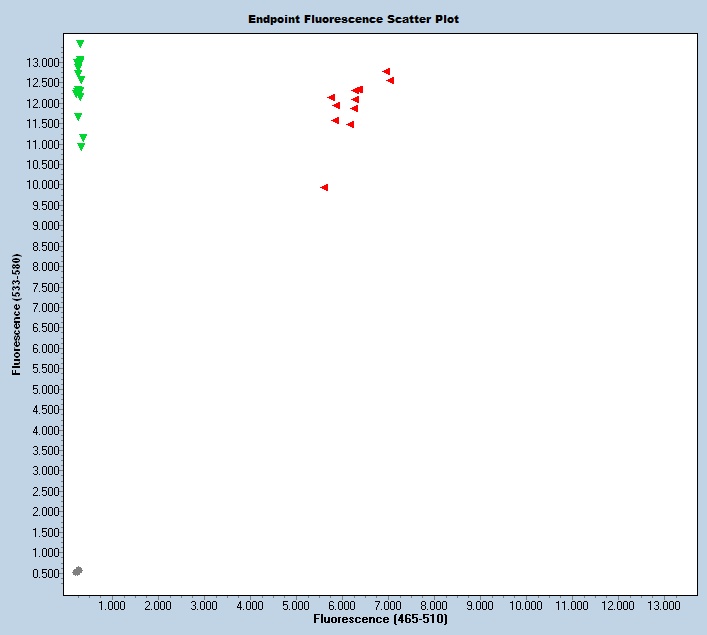
Task: Click the rightmost red triangle data point
Action: point(390,80)
